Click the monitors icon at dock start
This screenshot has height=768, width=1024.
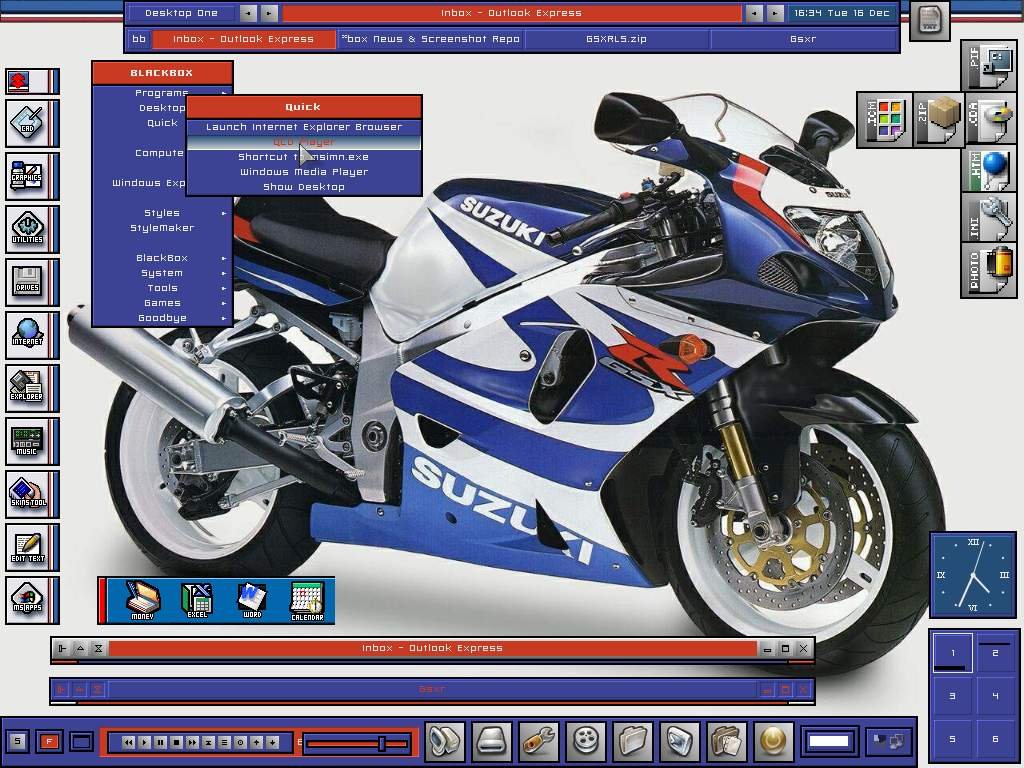pyautogui.click(x=445, y=741)
